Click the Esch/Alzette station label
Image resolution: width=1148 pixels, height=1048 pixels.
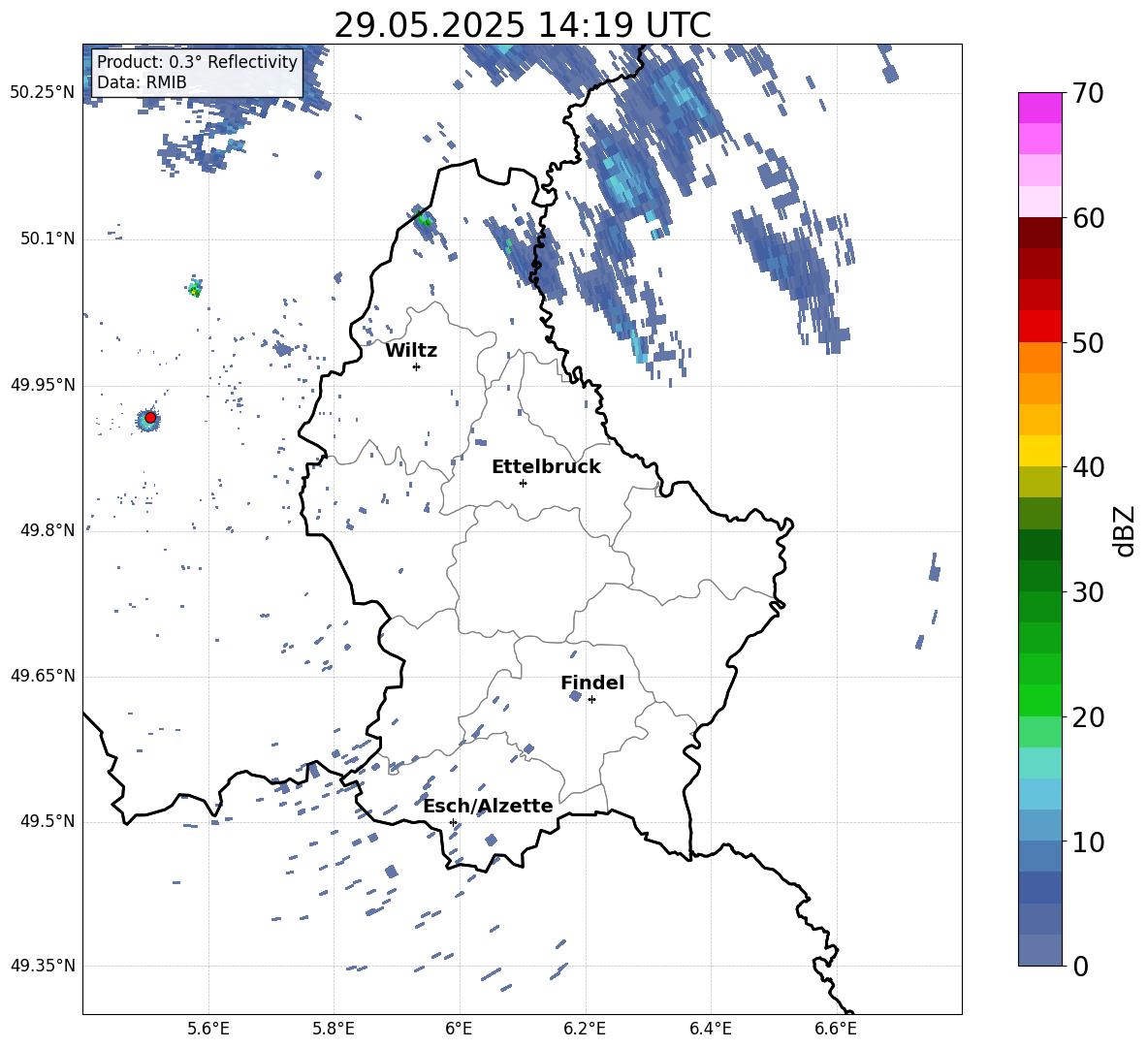click(x=489, y=806)
